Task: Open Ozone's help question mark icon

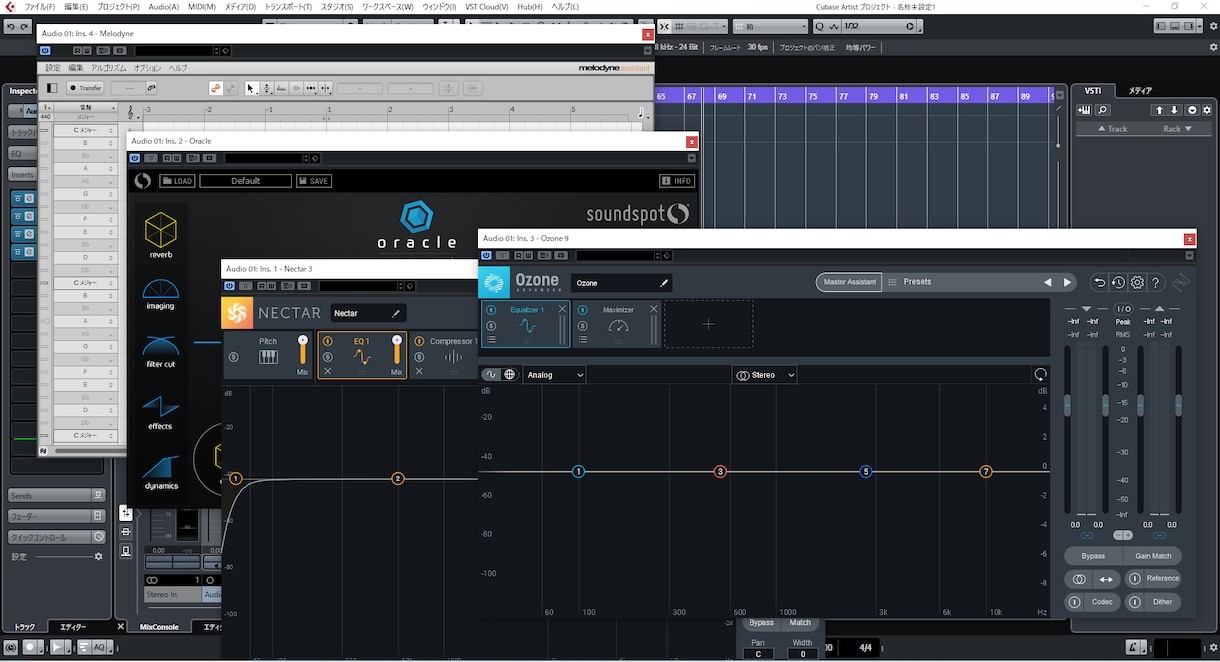Action: tap(1155, 283)
